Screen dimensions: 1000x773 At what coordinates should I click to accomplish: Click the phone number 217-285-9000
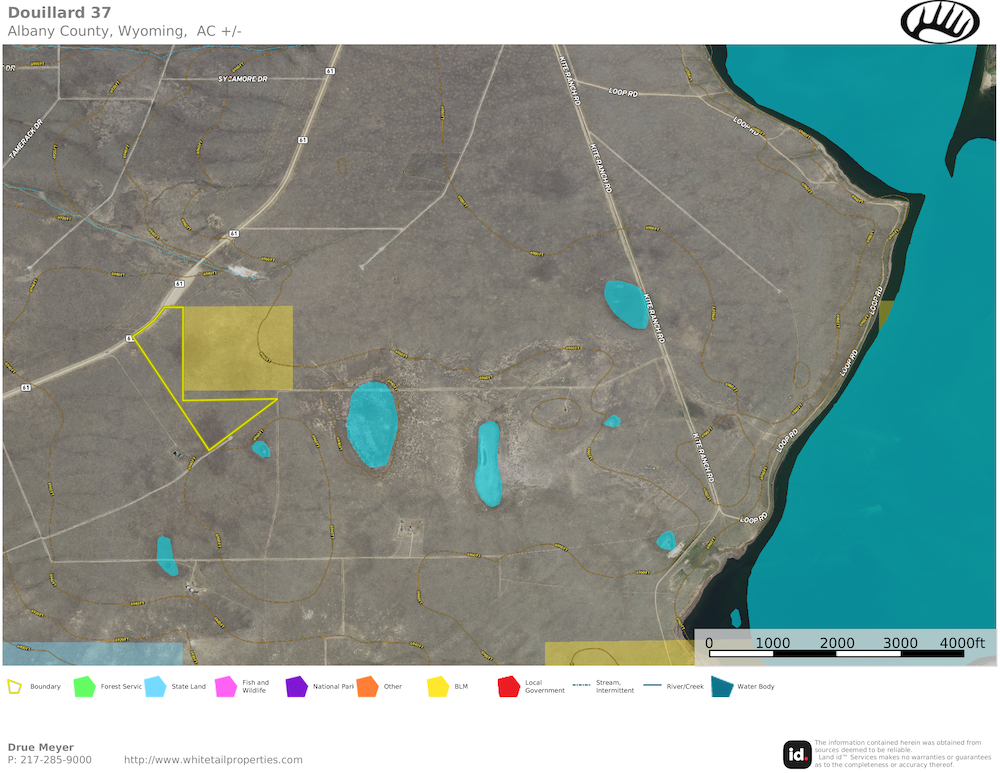coord(55,760)
